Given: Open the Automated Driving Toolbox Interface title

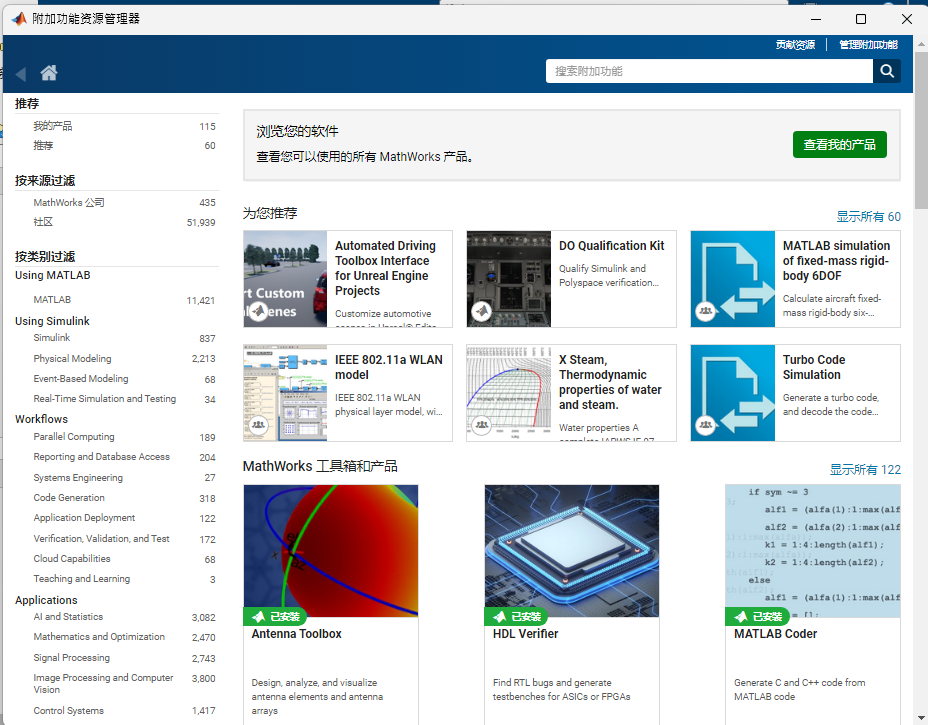Looking at the screenshot, I should tap(385, 268).
